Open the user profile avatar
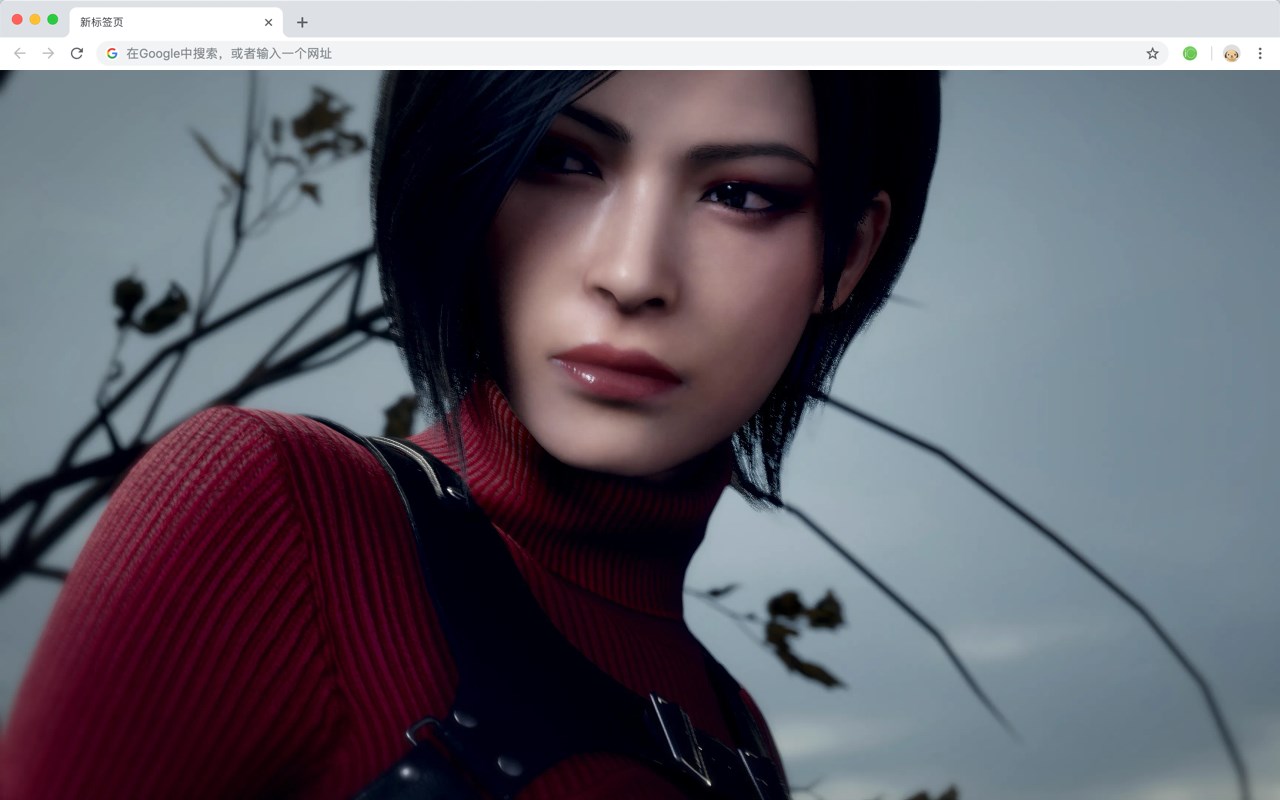Image resolution: width=1280 pixels, height=800 pixels. tap(1231, 53)
